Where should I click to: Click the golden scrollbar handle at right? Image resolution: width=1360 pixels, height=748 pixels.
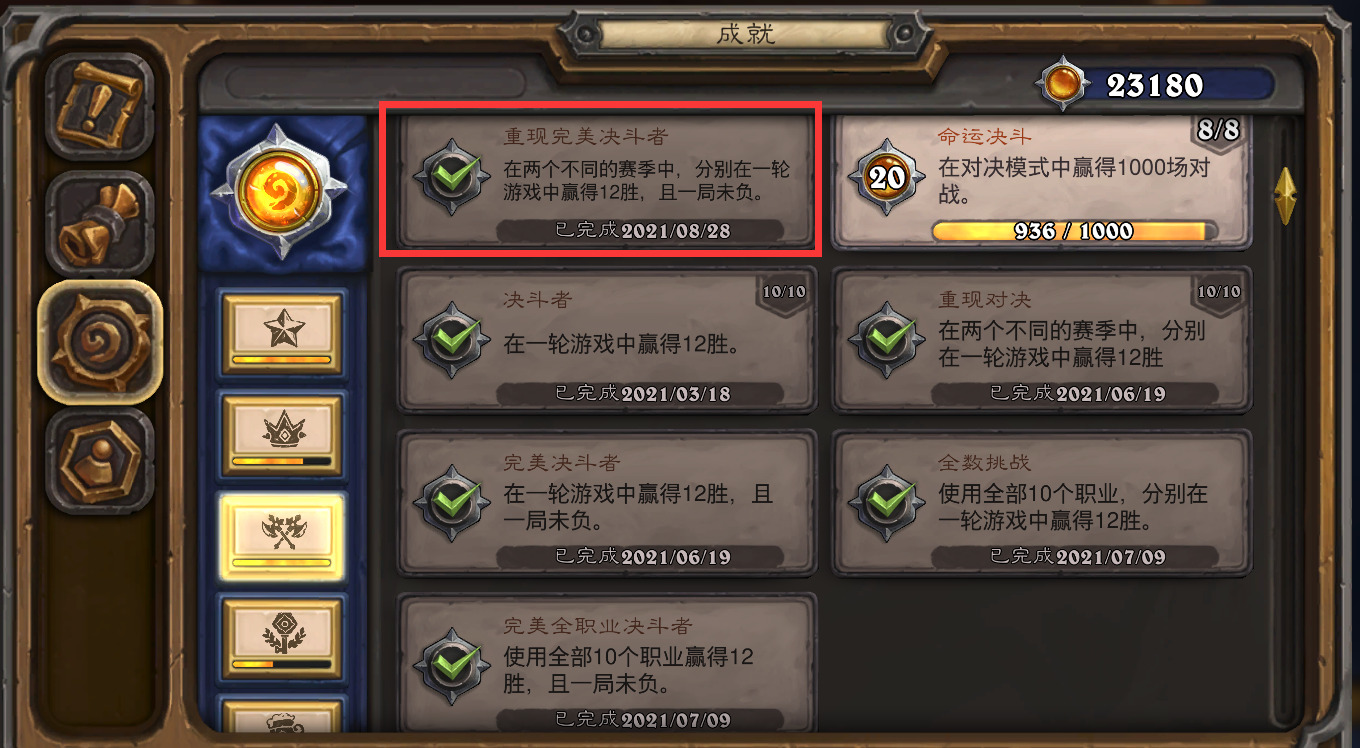1286,195
